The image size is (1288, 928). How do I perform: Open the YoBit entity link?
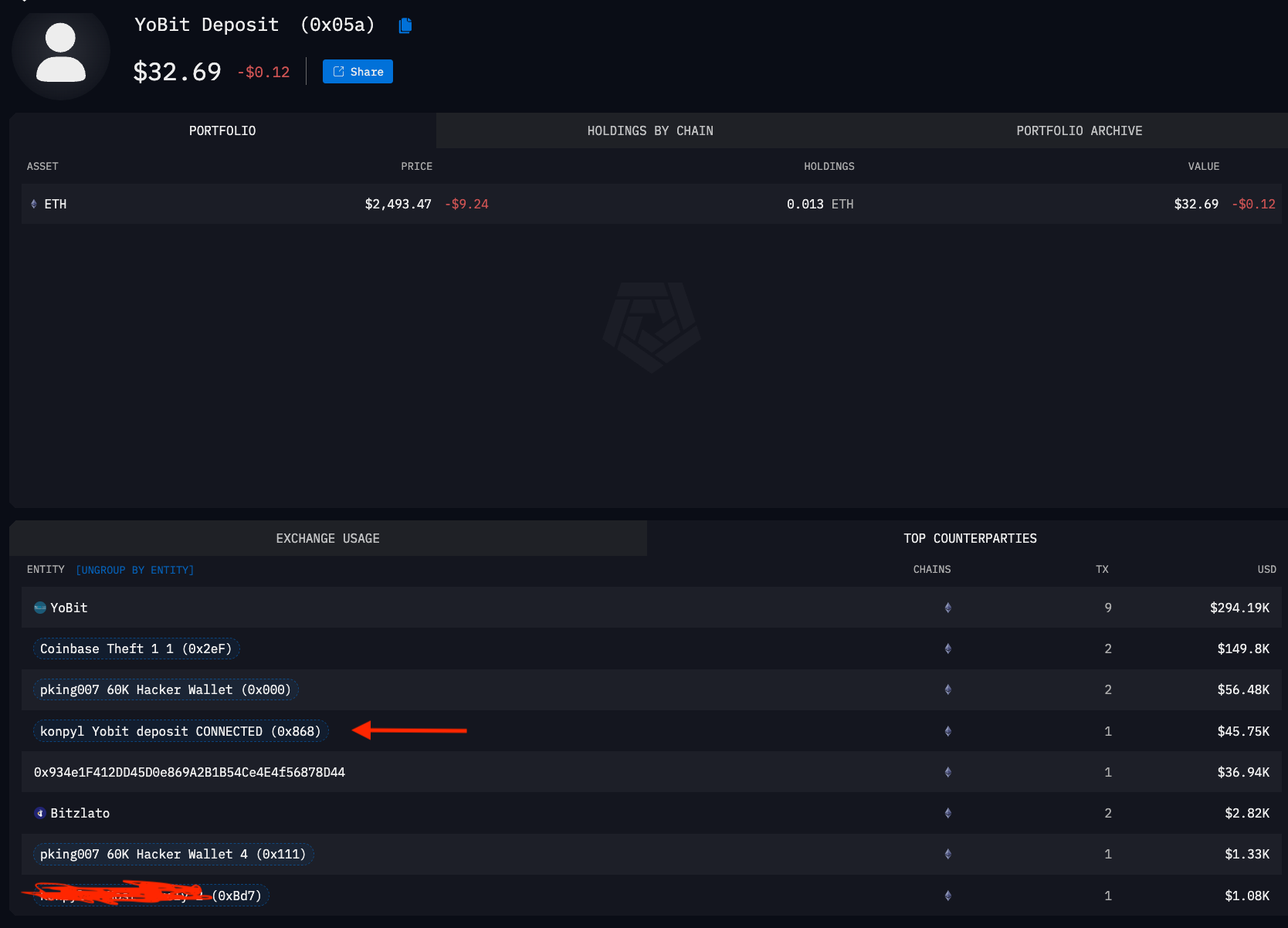click(69, 608)
